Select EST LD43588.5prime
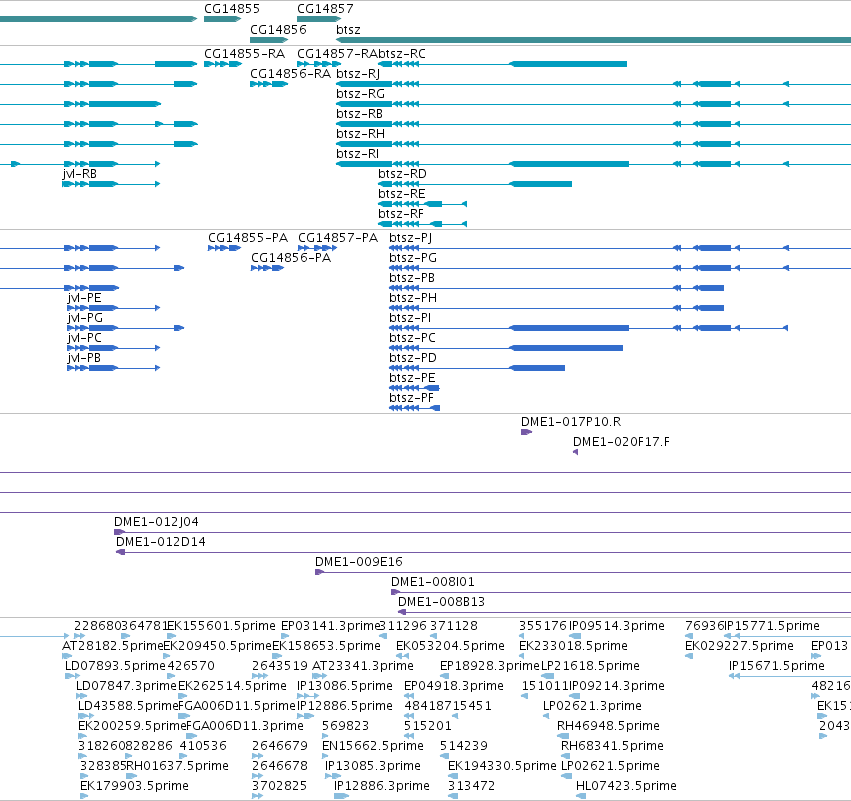This screenshot has height=801, width=851. click(x=128, y=707)
